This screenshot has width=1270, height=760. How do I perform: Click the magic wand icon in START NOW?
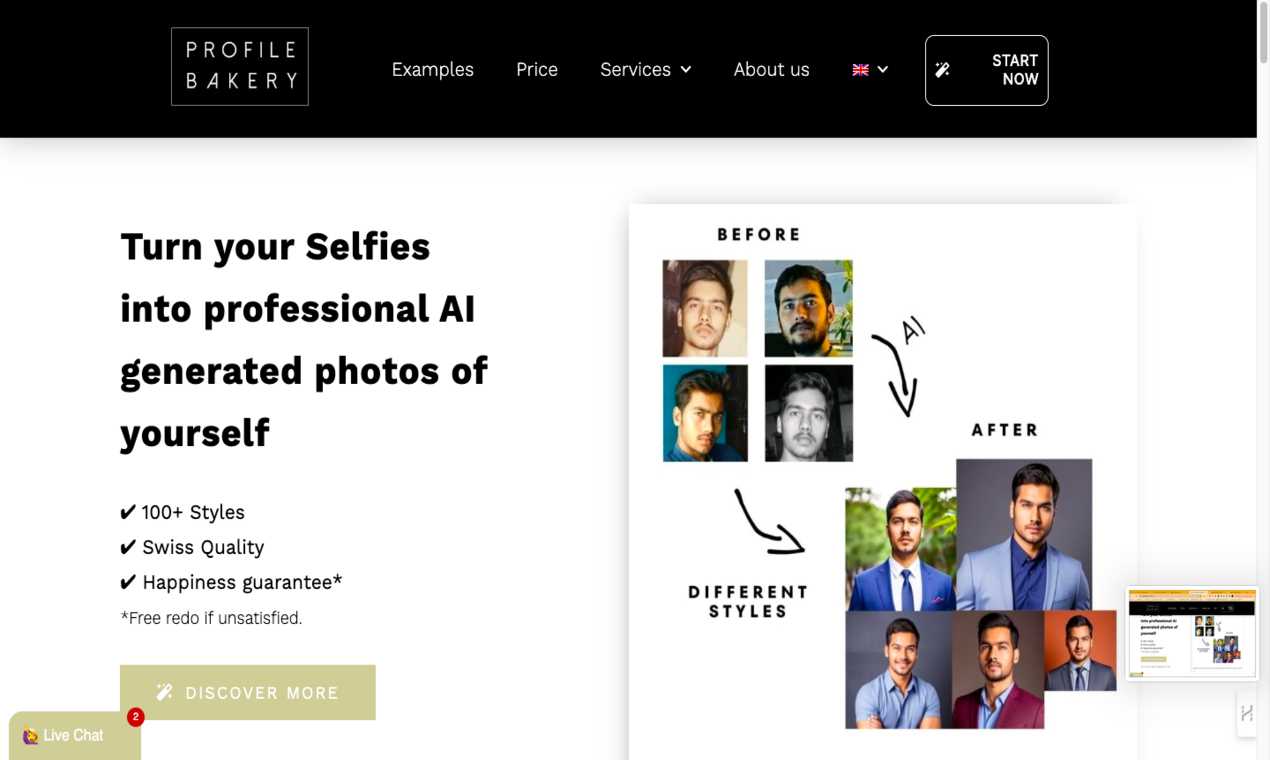[941, 70]
